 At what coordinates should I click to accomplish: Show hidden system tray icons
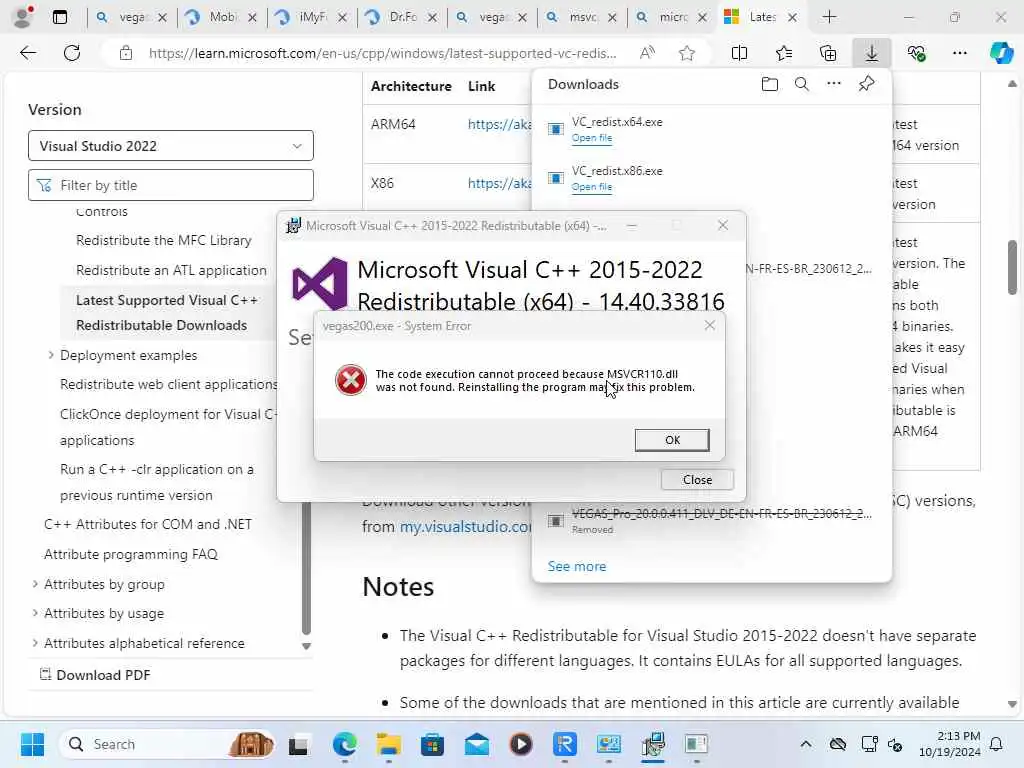click(806, 744)
